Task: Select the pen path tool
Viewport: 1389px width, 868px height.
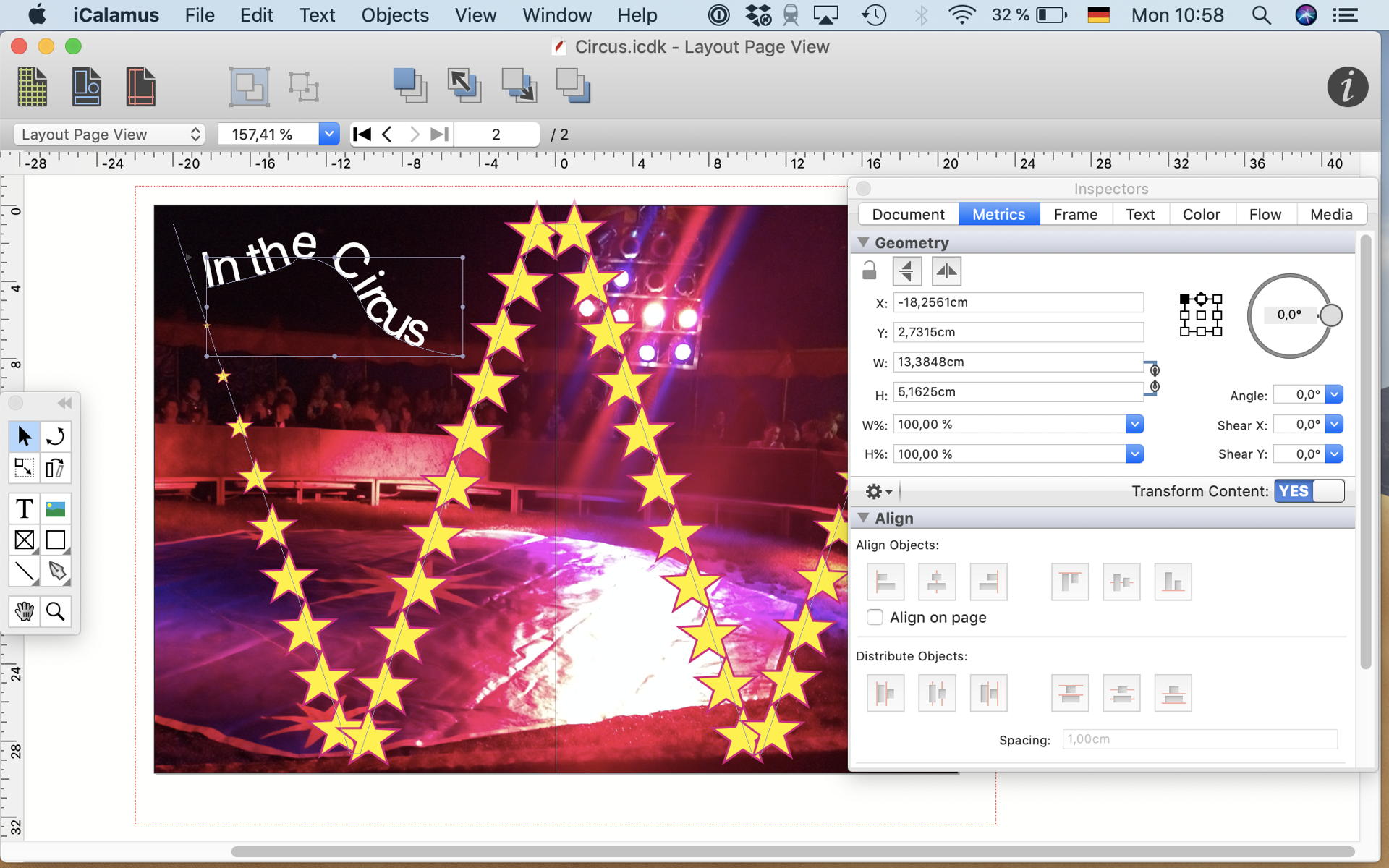Action: coord(56,571)
